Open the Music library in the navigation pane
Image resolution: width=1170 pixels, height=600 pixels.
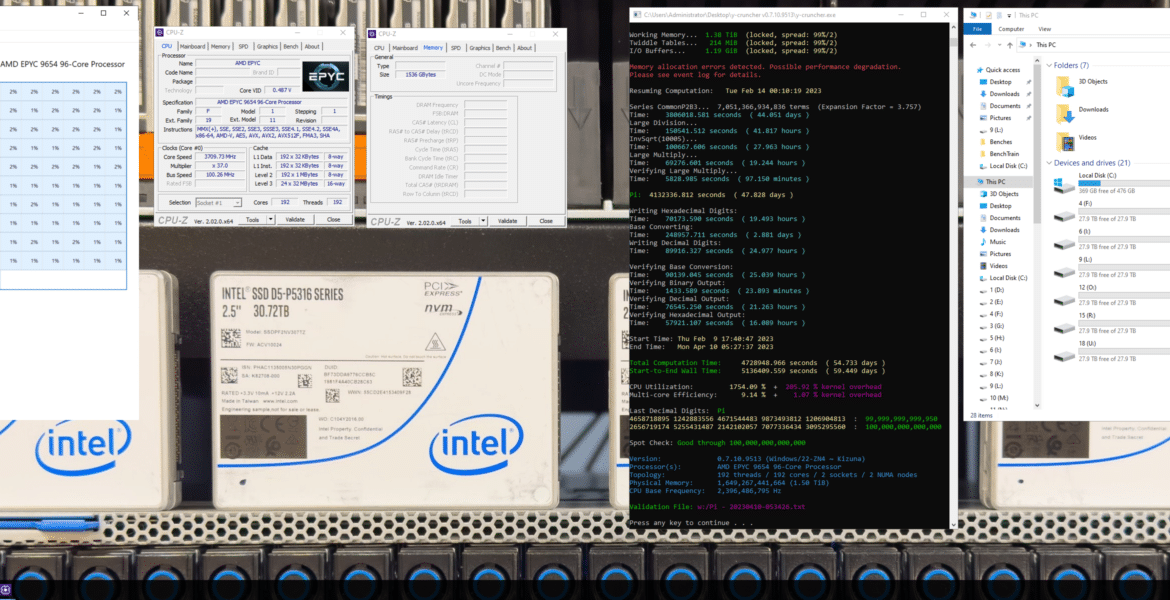point(998,242)
